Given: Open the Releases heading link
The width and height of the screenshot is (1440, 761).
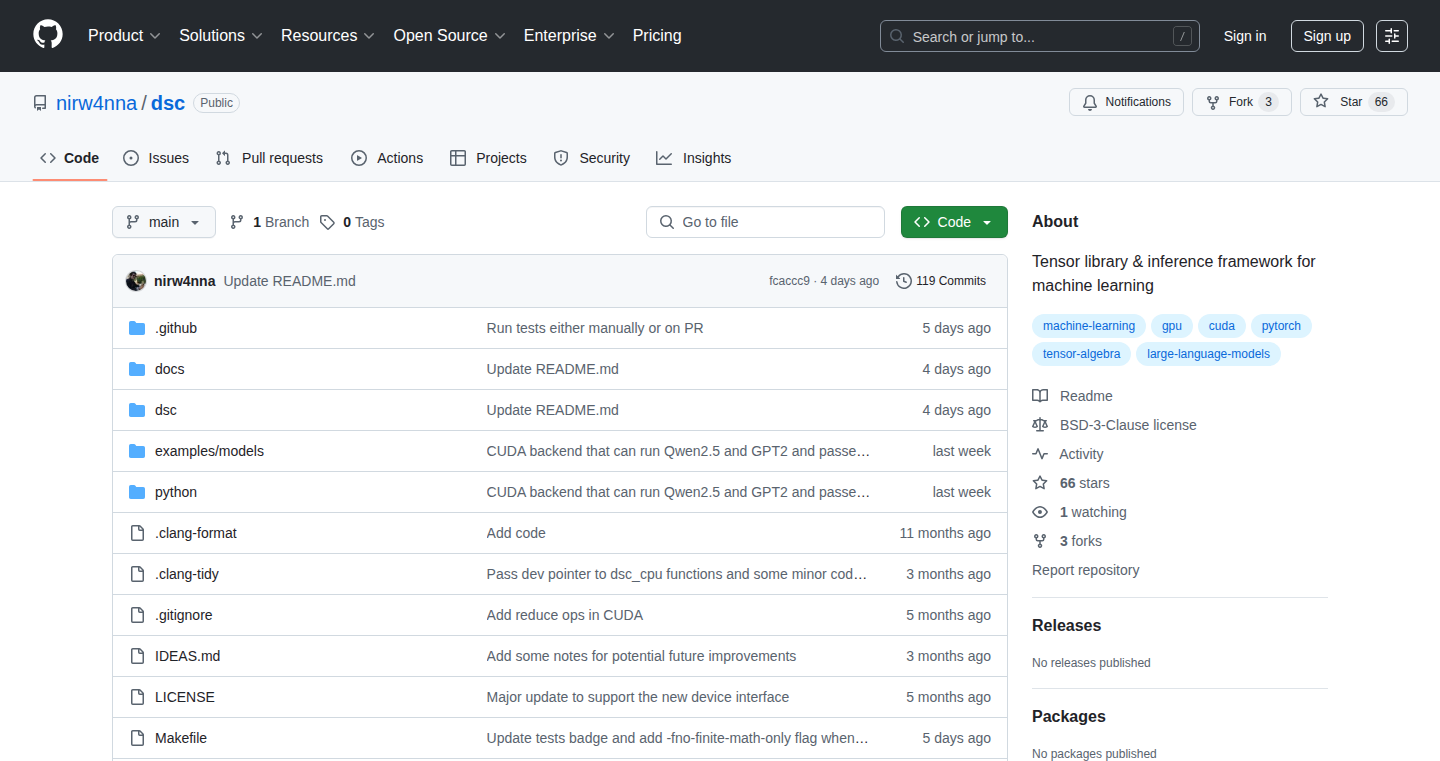Looking at the screenshot, I should [x=1067, y=625].
